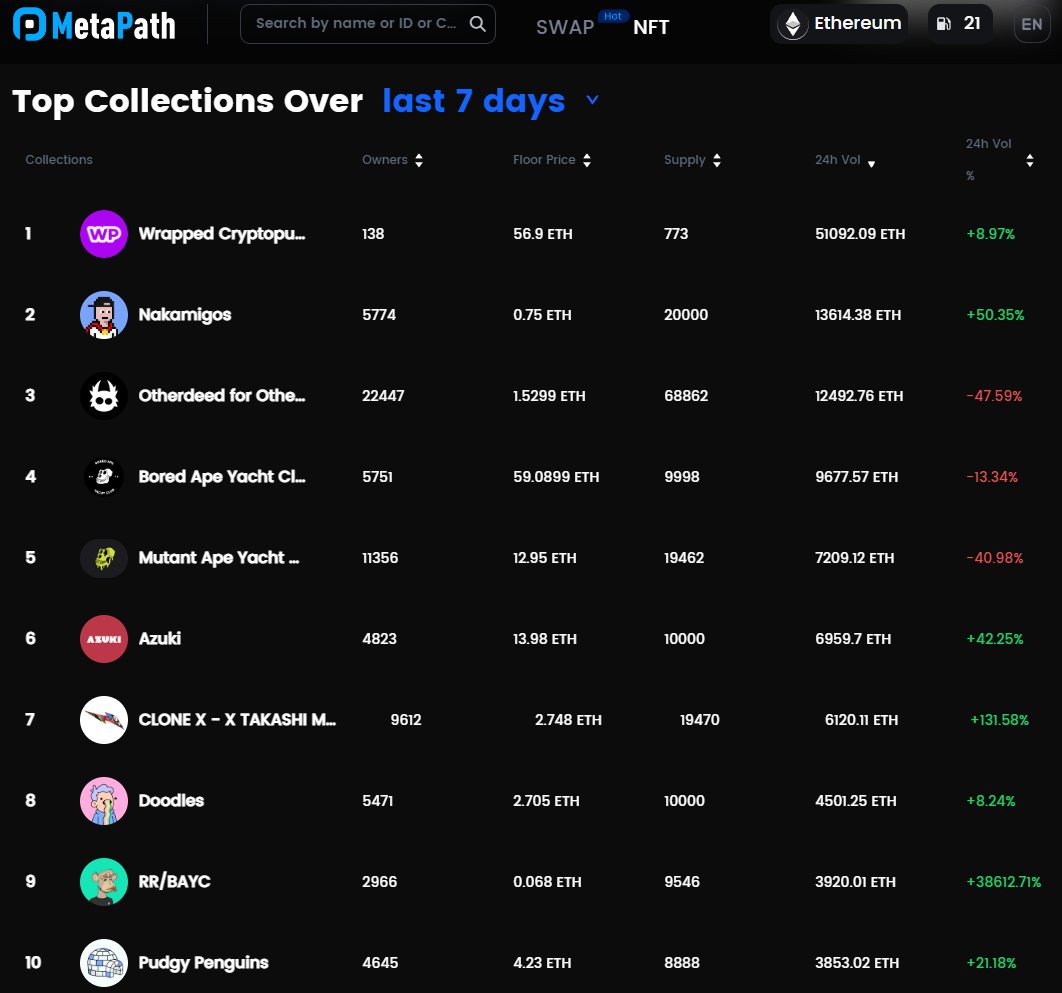Open the last 7 days period dropdown
Screen dimensions: 1062x993
[x=490, y=101]
